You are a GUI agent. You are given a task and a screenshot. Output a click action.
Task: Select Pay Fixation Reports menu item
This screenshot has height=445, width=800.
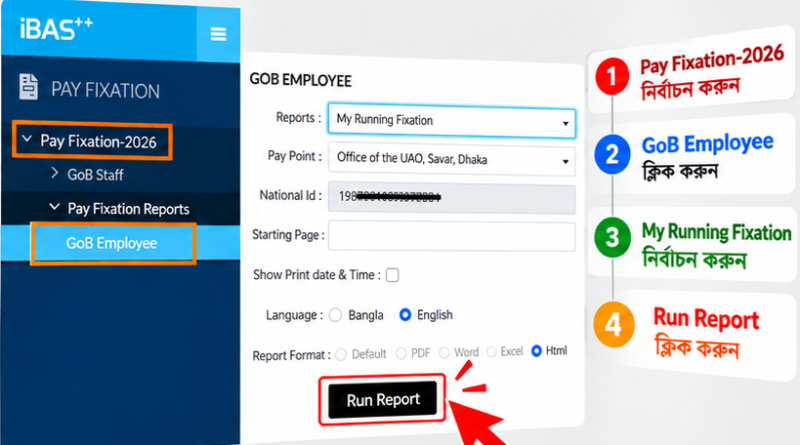click(x=129, y=209)
